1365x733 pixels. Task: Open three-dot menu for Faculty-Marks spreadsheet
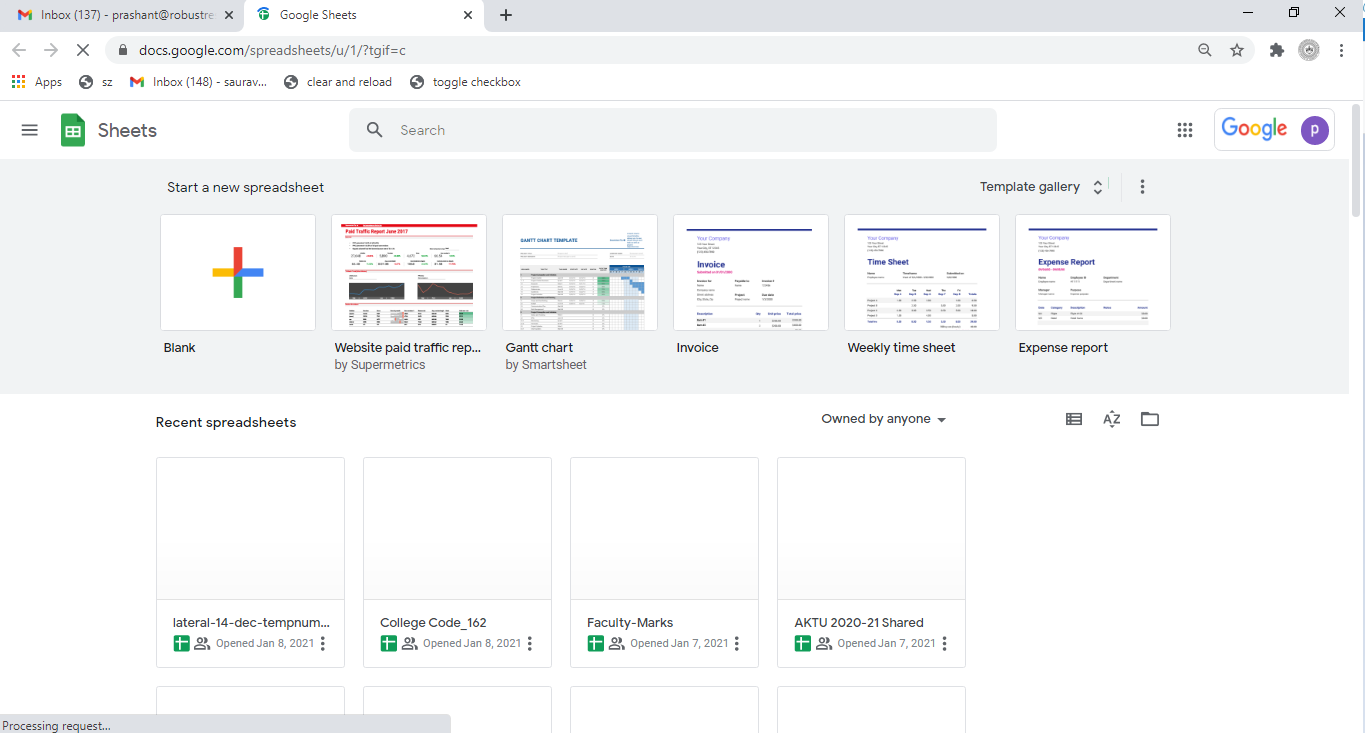(x=737, y=644)
